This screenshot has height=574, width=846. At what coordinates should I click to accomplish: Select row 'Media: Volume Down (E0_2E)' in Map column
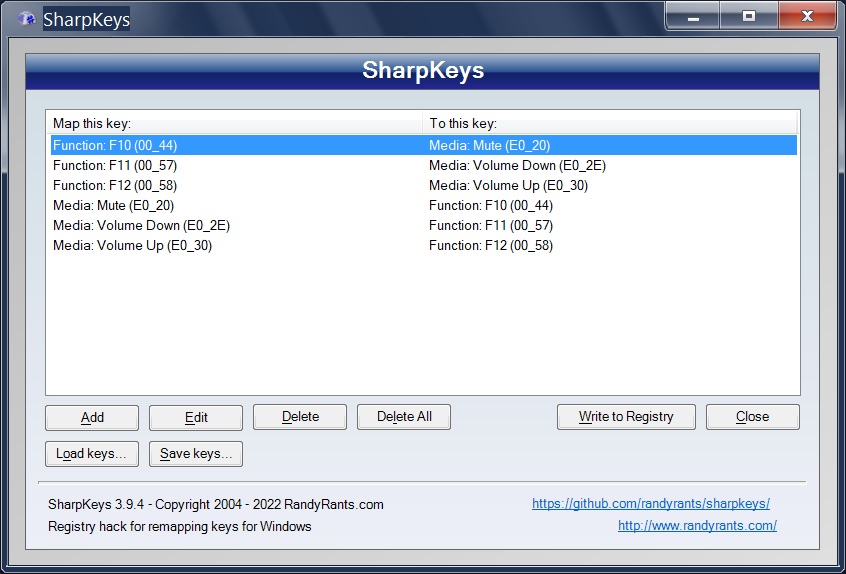point(141,225)
